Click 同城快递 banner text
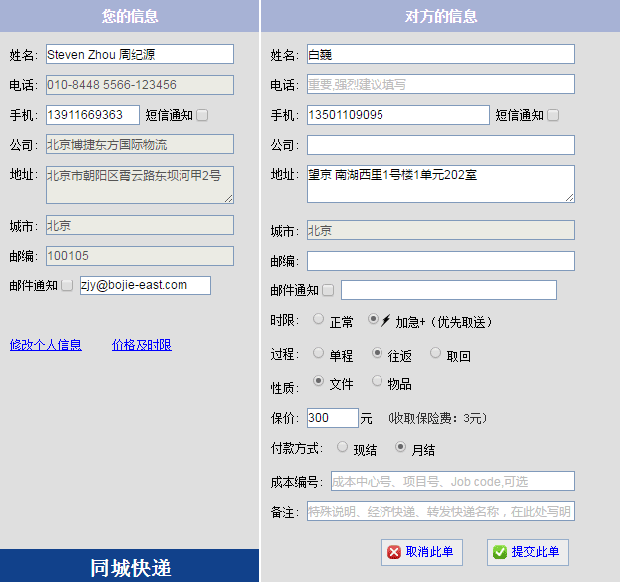Viewport: 620px width, 582px height. click(x=130, y=568)
